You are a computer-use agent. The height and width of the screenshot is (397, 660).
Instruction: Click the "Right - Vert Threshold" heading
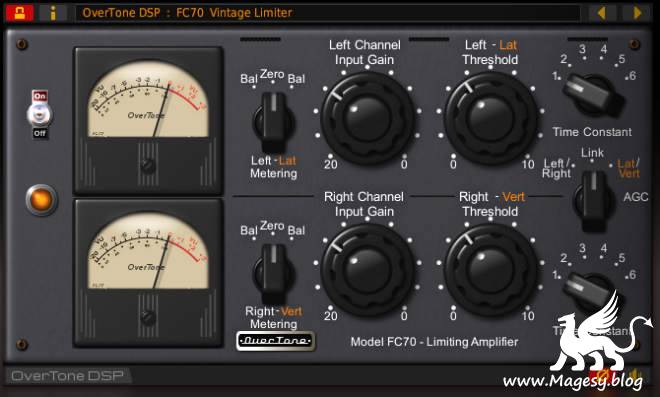[x=491, y=204]
